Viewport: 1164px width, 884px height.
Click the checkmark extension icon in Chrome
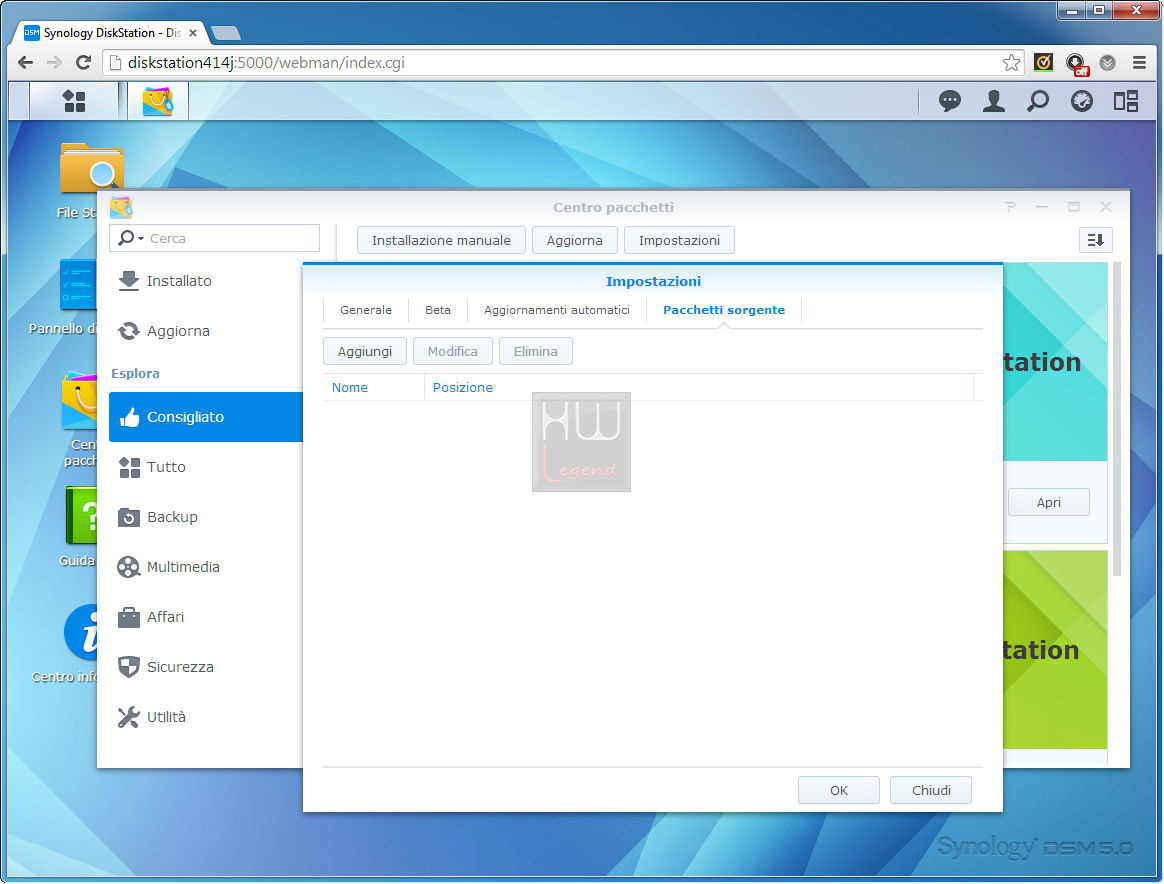click(x=1043, y=63)
